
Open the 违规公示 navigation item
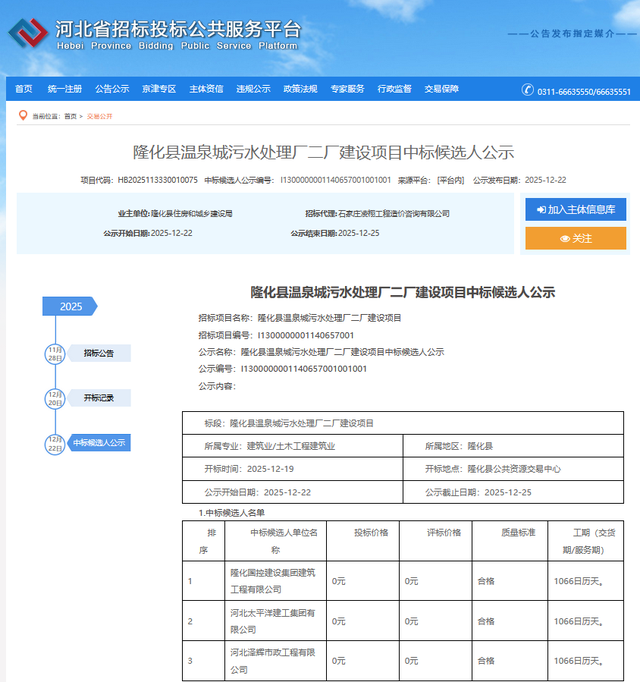tap(253, 89)
